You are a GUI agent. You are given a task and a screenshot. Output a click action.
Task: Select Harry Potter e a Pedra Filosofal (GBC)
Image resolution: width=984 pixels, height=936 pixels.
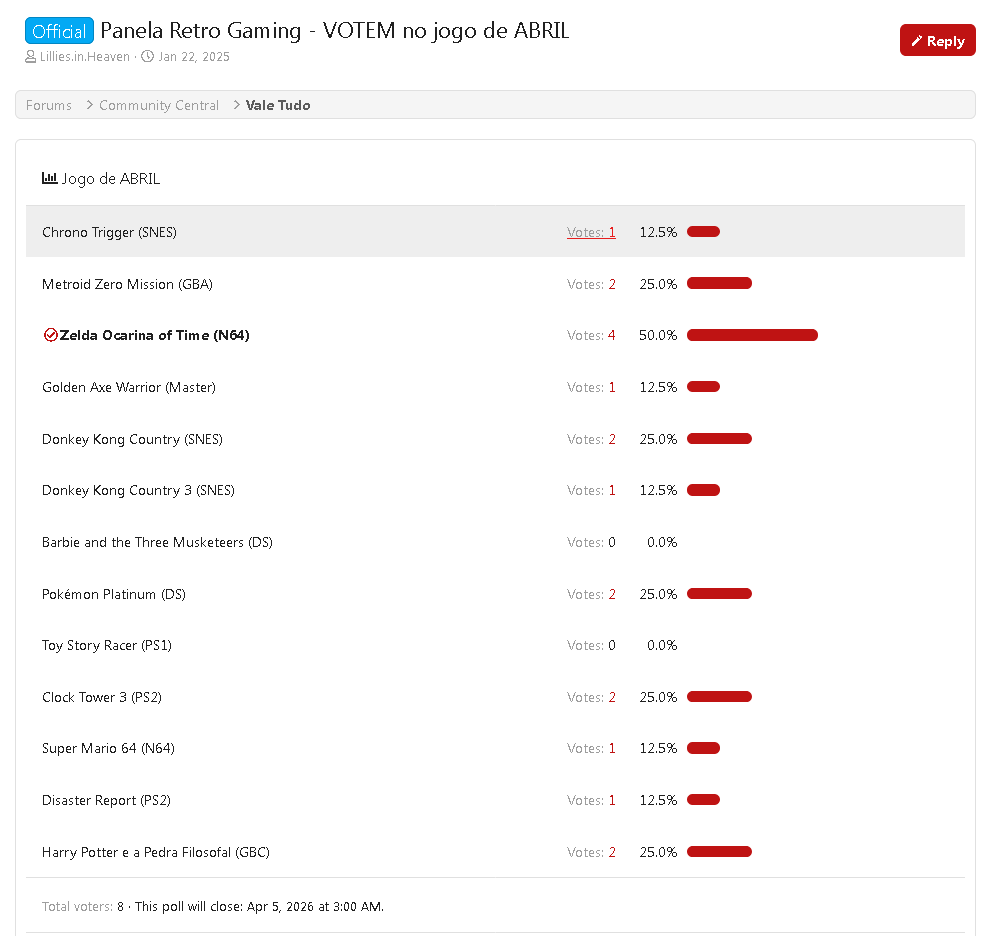tap(156, 852)
